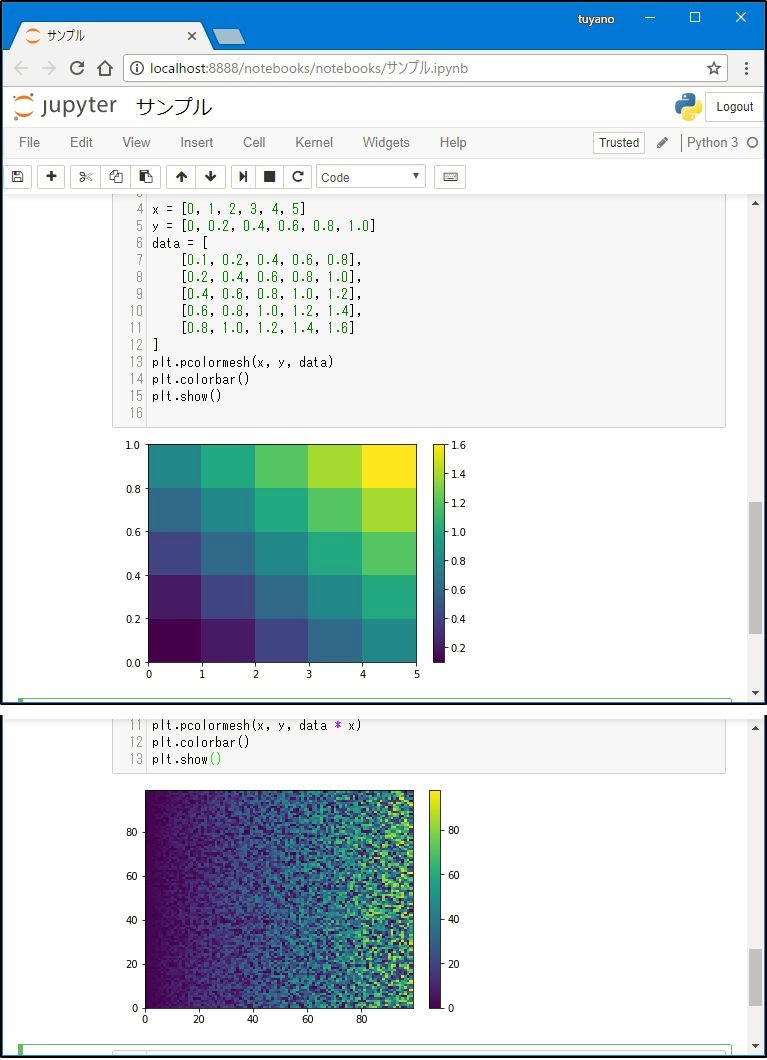Copy selected cells icon
Screen dimensions: 767x1060
tap(116, 177)
